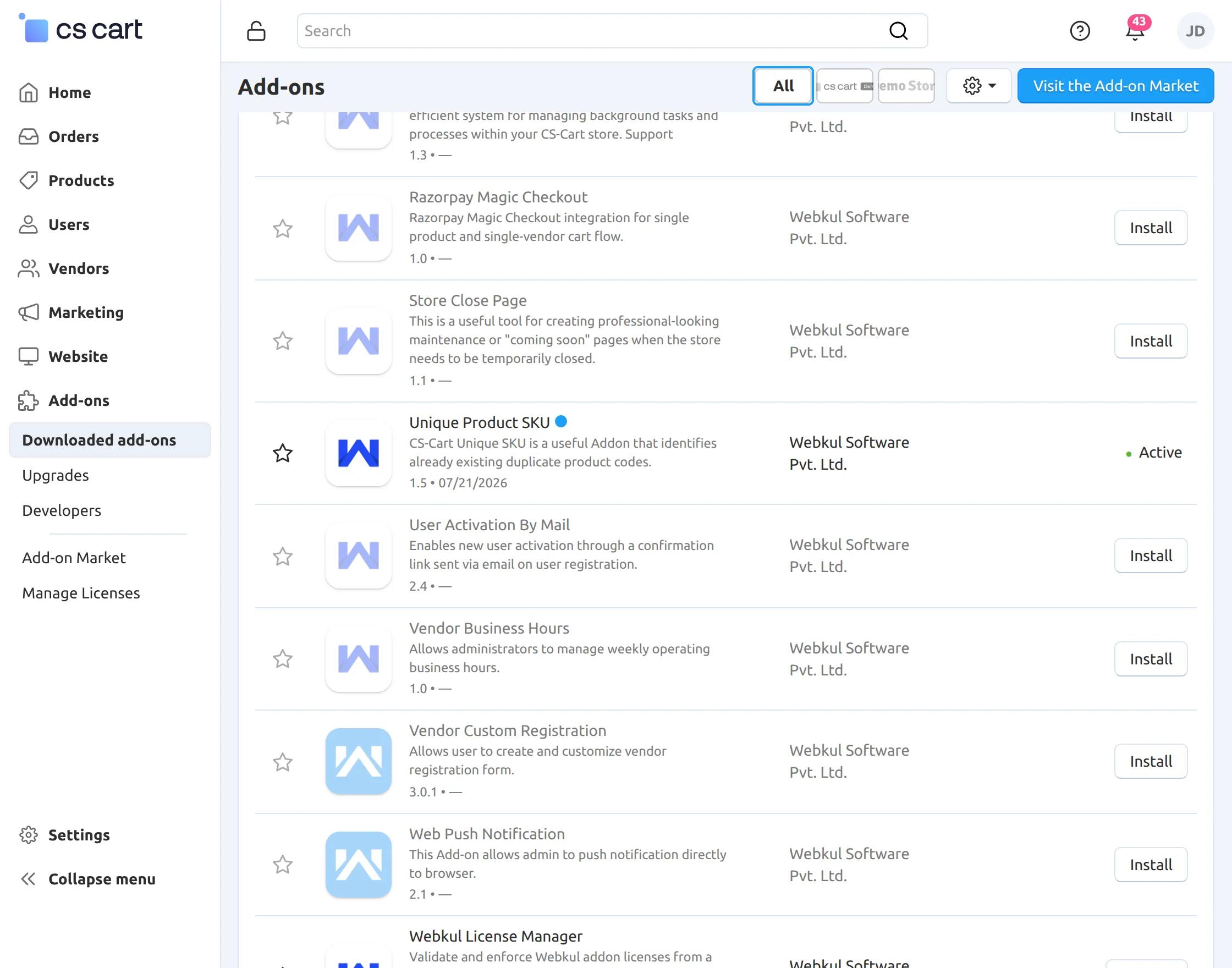Viewport: 1232px width, 968px height.
Task: Click the Marketing megaphone icon
Action: click(x=29, y=312)
